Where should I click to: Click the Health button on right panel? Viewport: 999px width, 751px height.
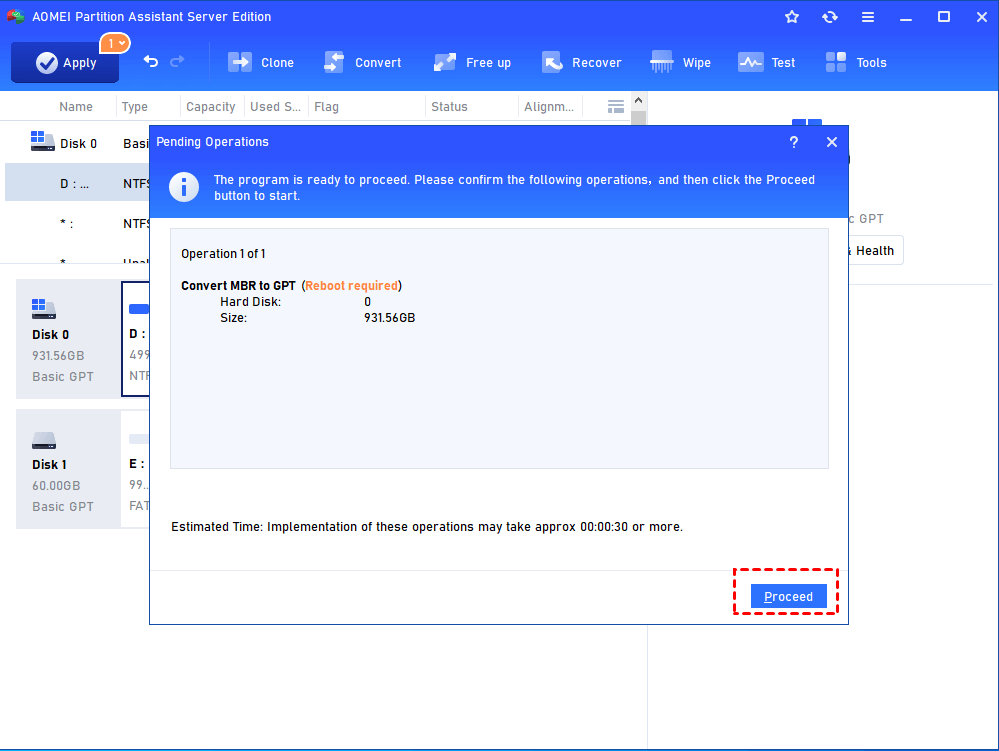[x=874, y=250]
